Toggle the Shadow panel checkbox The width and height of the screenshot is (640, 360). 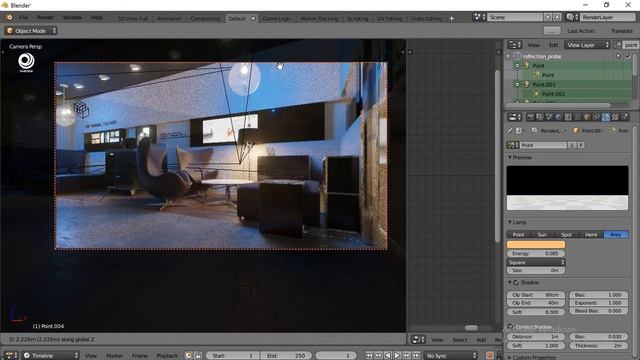516,282
